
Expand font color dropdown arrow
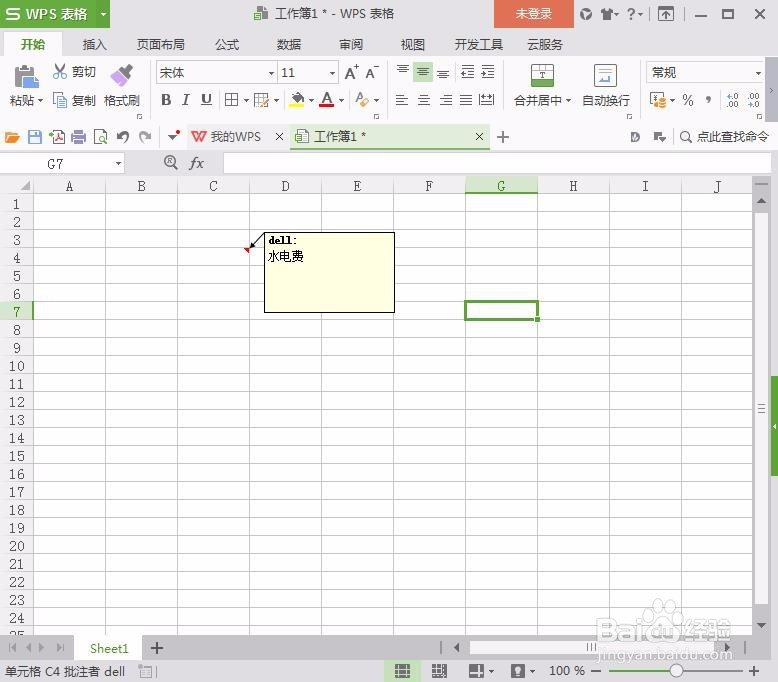(x=341, y=101)
